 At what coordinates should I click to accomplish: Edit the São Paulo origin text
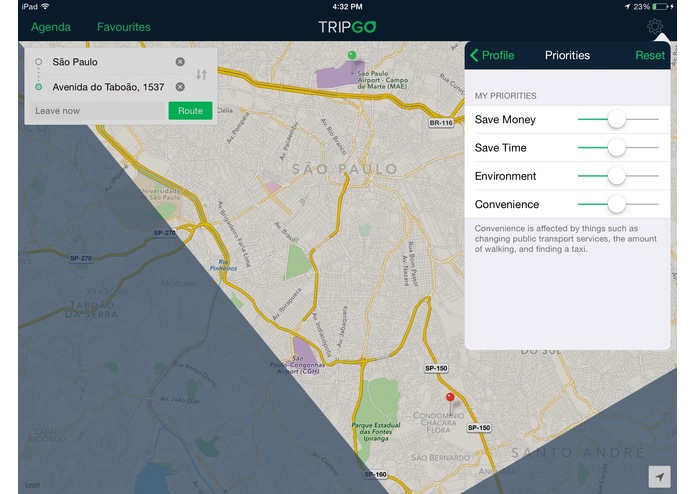click(75, 62)
